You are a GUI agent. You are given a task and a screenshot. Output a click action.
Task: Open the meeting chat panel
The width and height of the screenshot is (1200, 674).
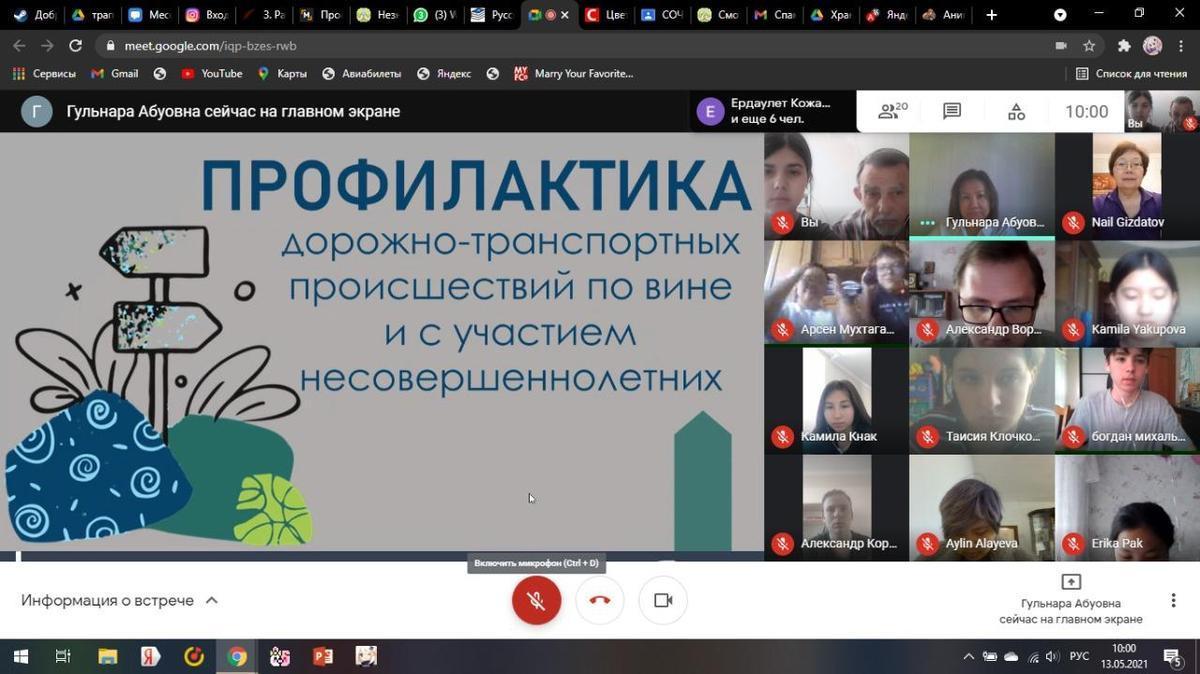click(952, 112)
